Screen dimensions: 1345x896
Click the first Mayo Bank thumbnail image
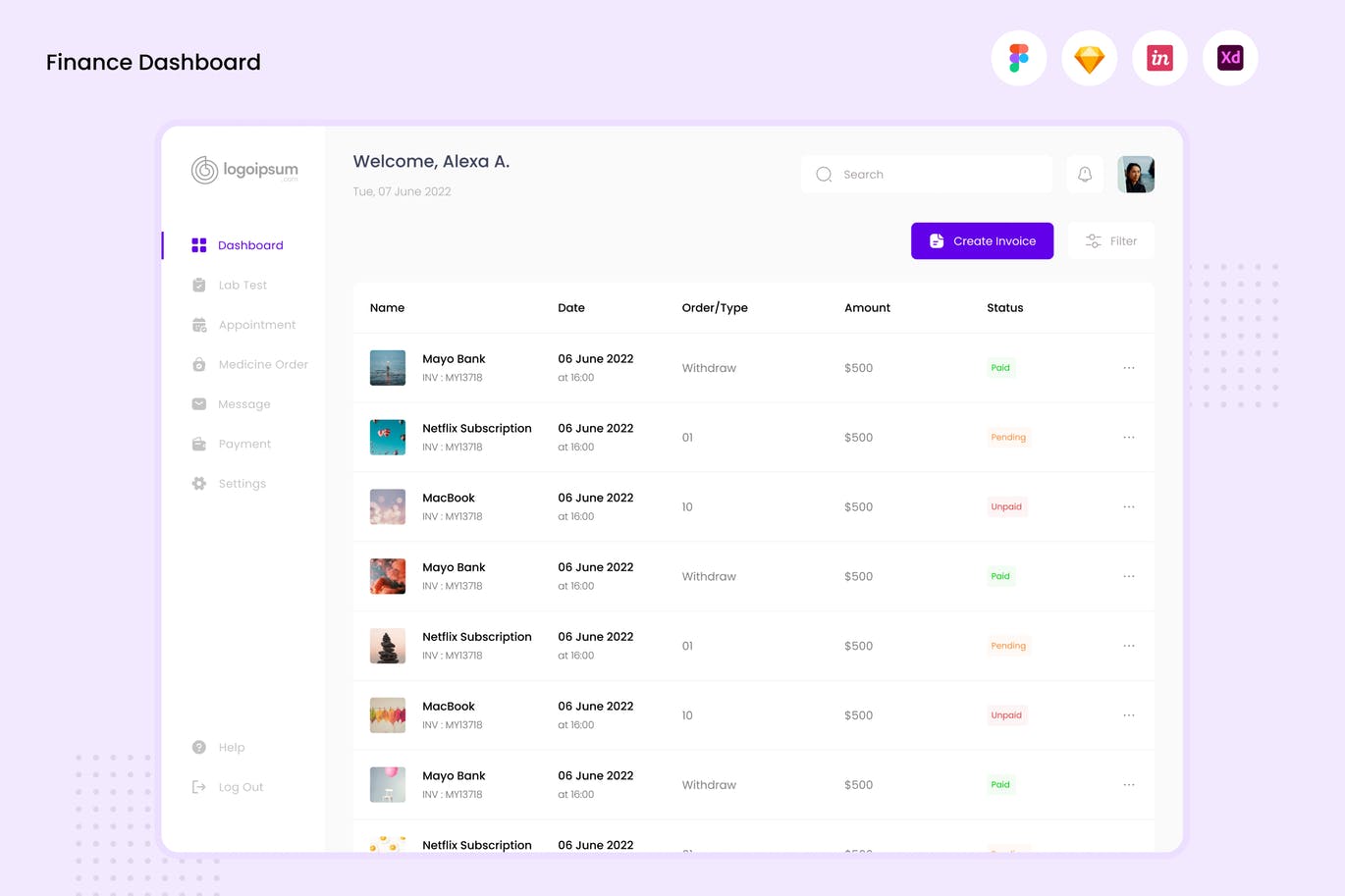click(x=388, y=368)
